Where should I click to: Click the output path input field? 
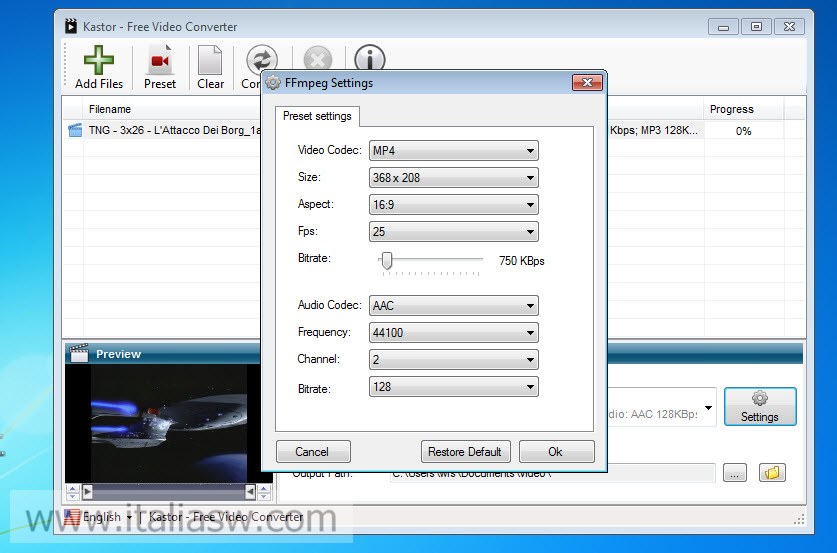552,473
